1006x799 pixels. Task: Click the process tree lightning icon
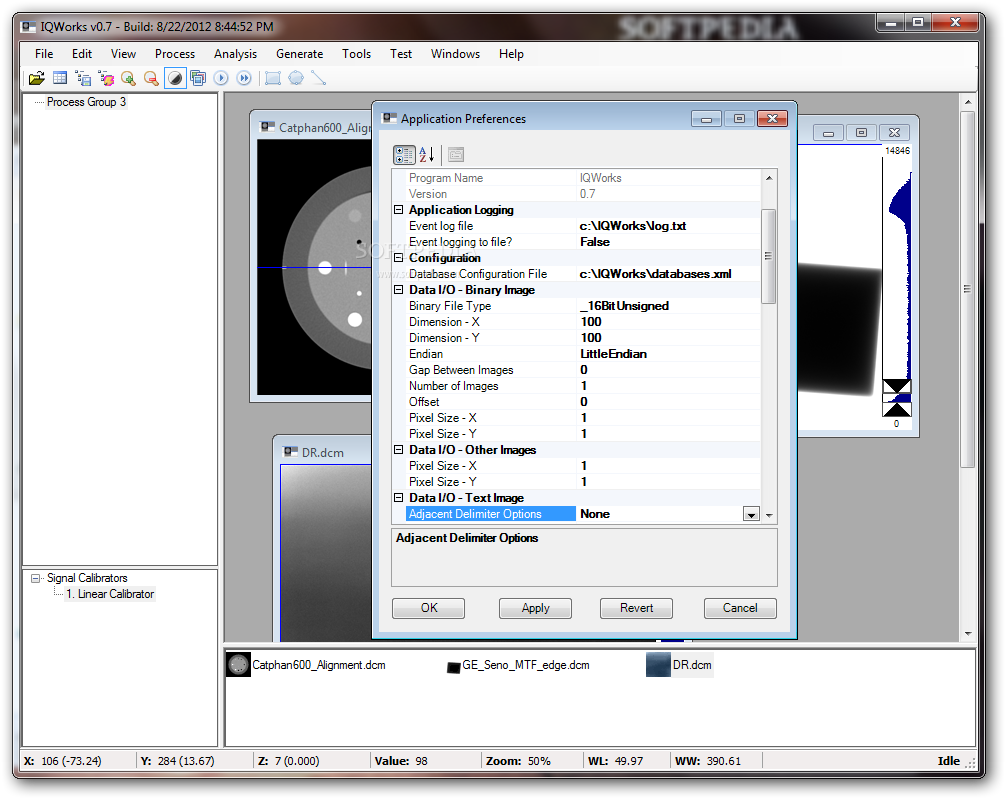tap(106, 78)
